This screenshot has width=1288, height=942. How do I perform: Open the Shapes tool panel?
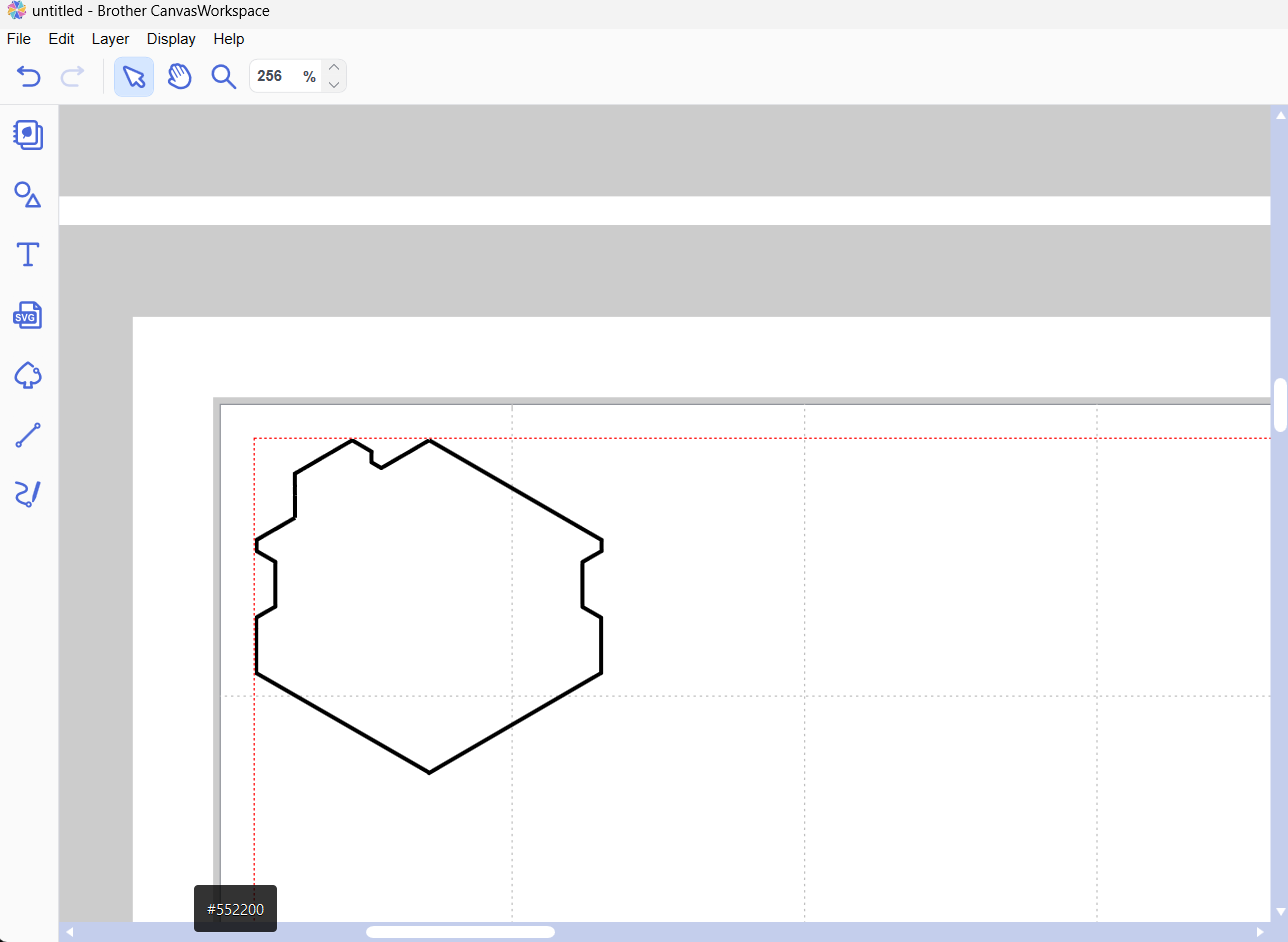[x=28, y=194]
